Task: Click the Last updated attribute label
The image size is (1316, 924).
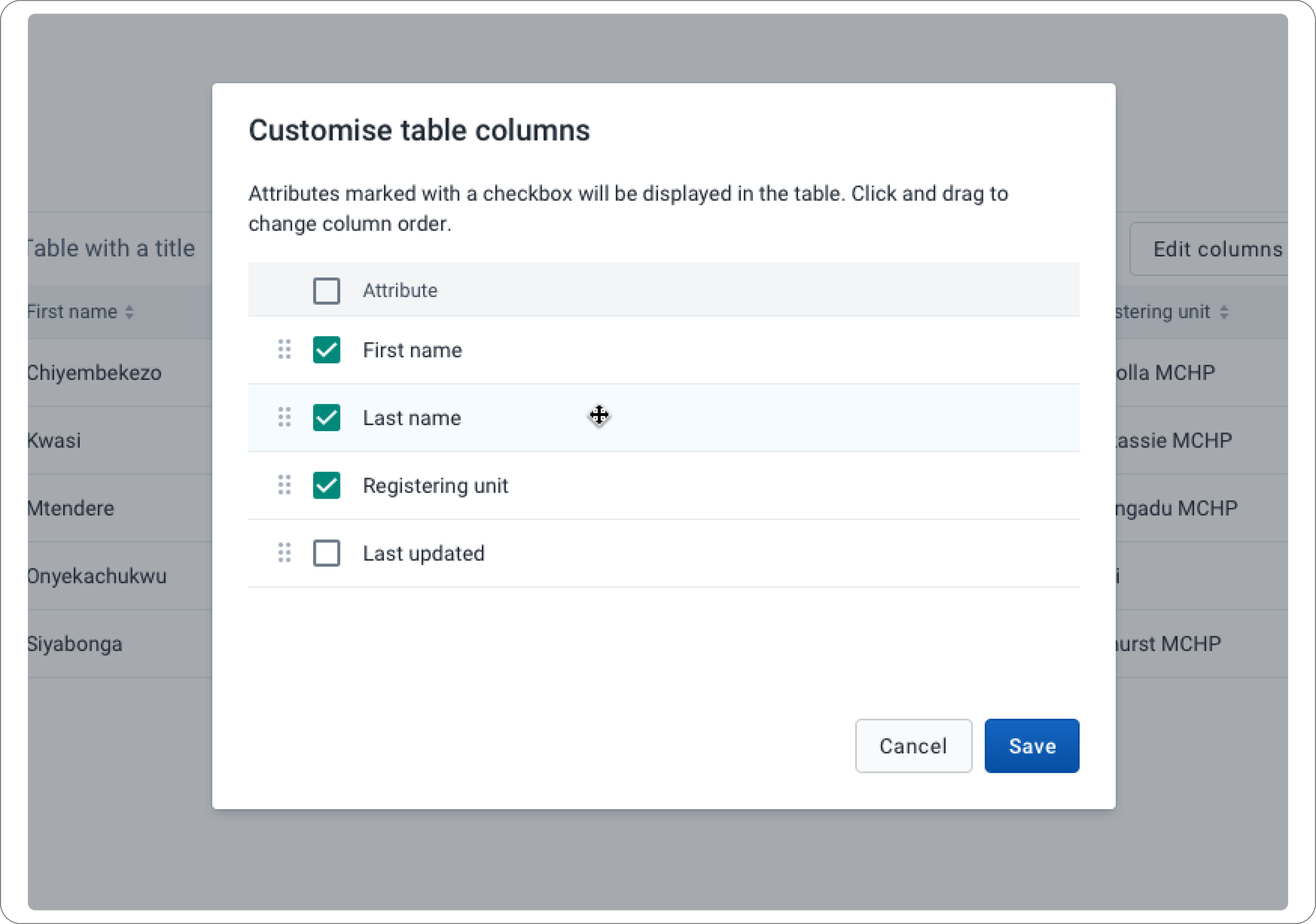Action: pyautogui.click(x=424, y=553)
